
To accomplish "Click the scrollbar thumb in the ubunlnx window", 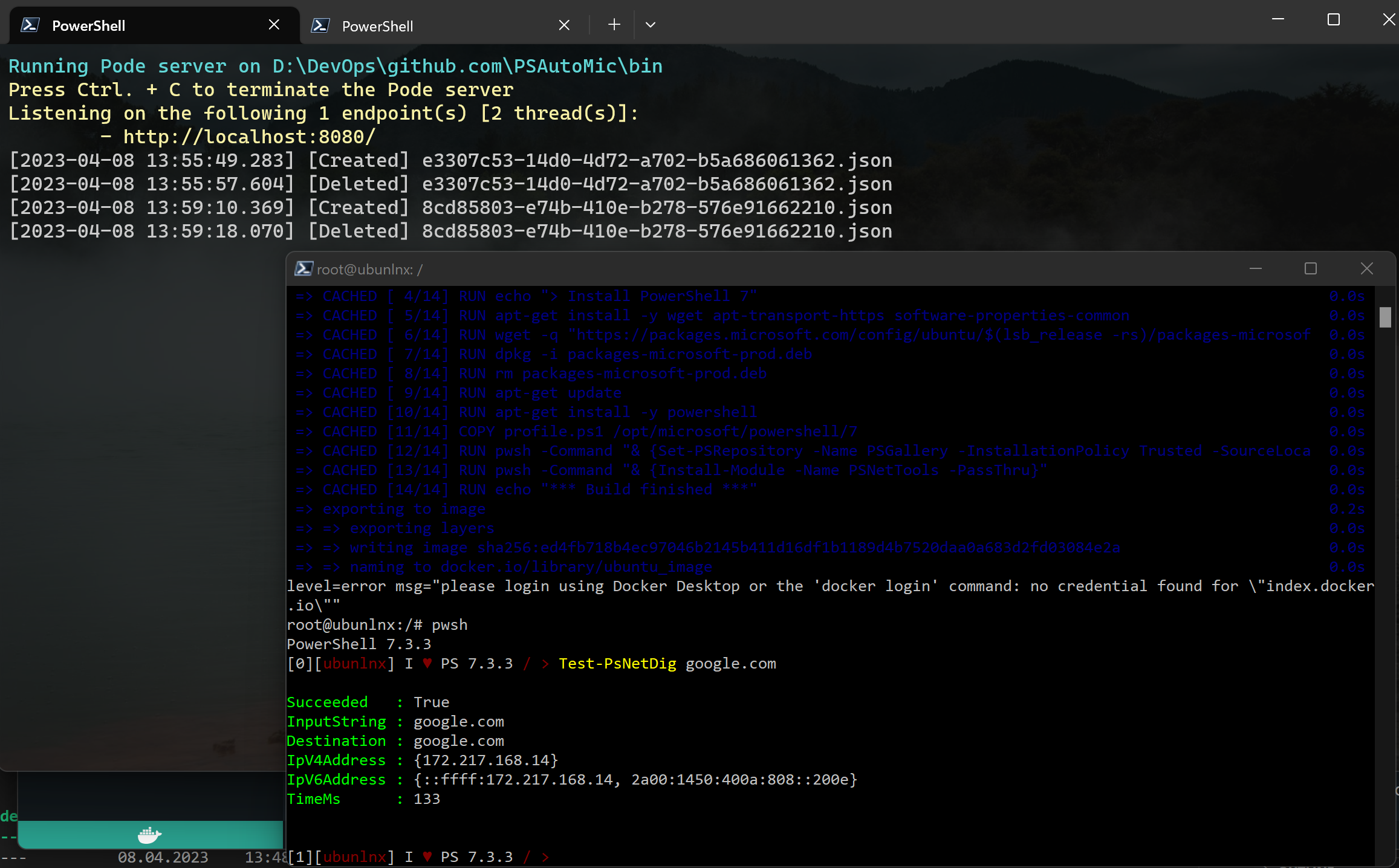I will point(1385,317).
